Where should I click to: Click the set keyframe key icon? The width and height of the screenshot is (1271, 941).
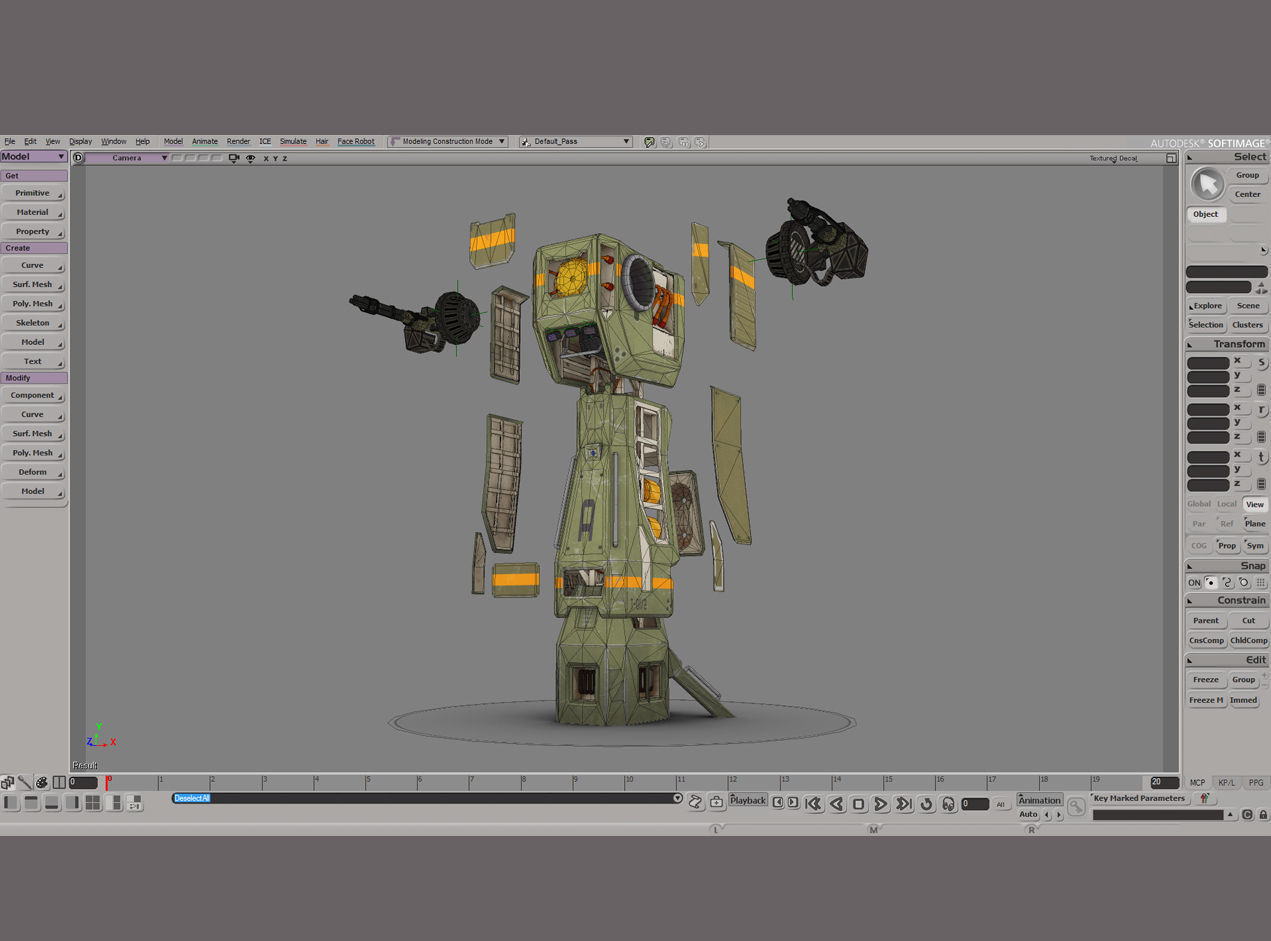(x=1076, y=806)
